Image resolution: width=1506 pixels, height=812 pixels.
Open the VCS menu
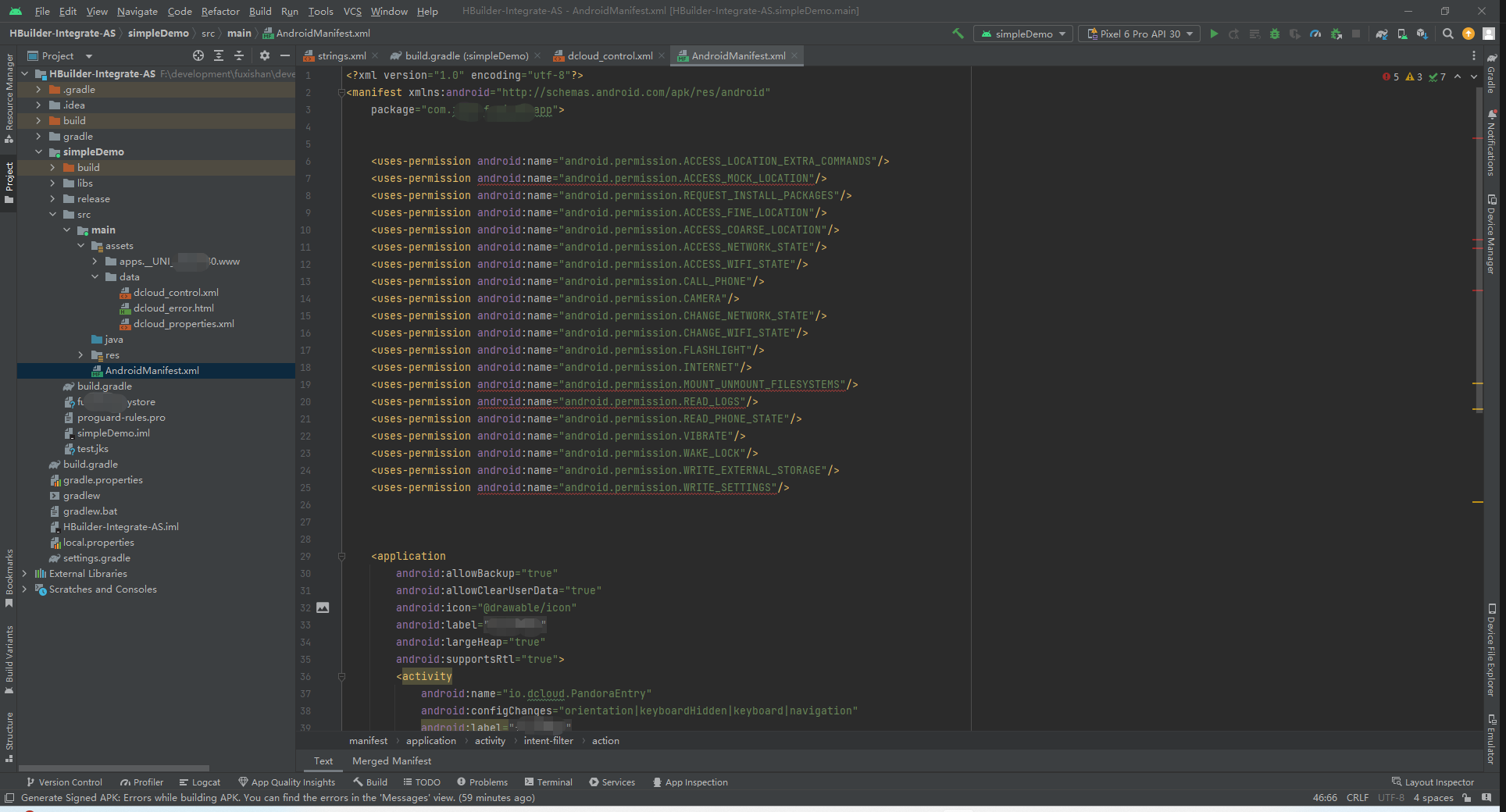click(352, 11)
